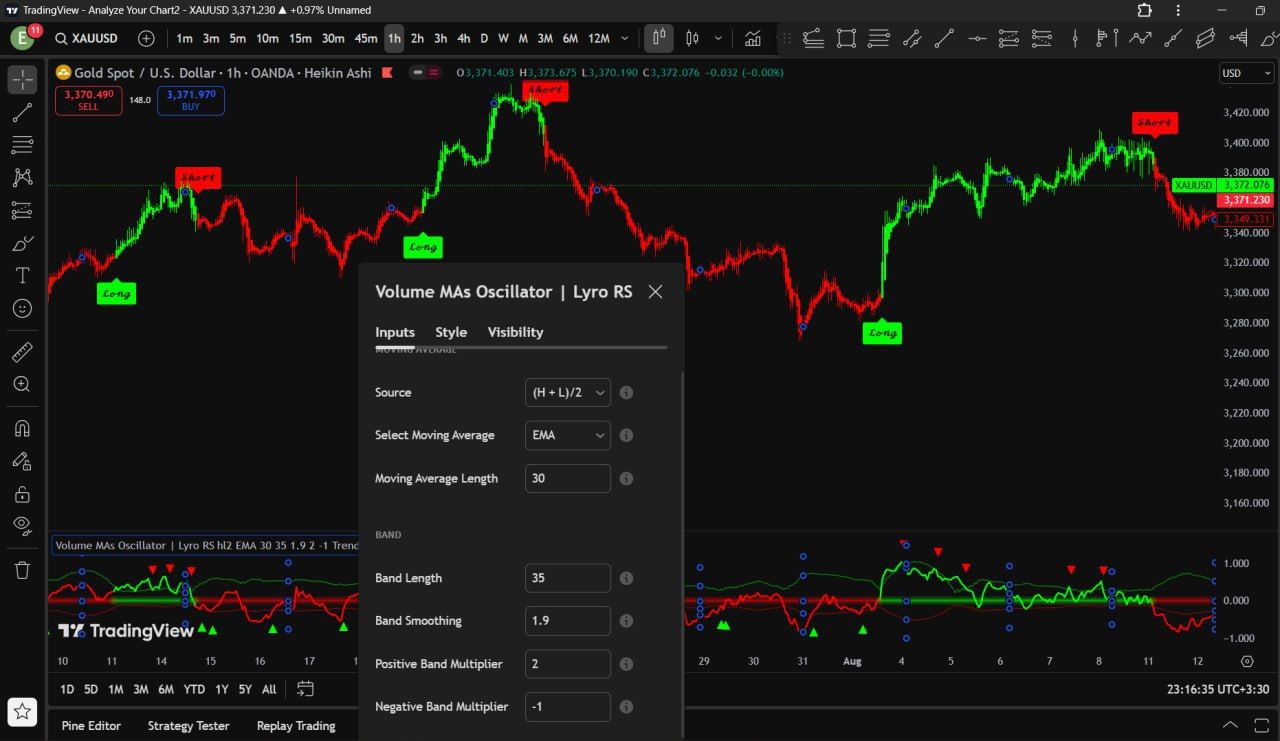This screenshot has width=1280, height=741.
Task: Select the text annotation tool
Action: (22, 276)
